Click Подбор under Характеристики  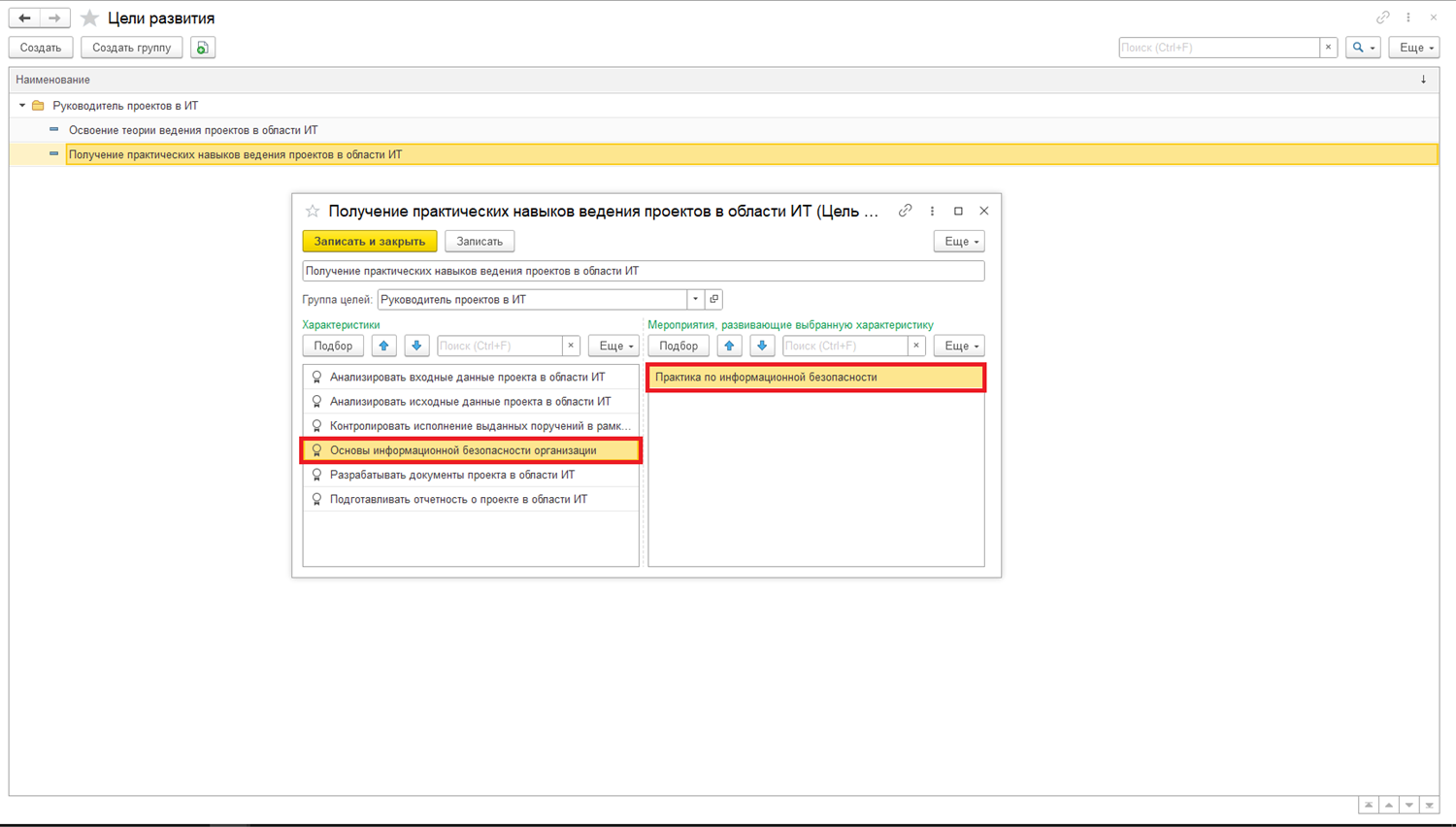333,346
